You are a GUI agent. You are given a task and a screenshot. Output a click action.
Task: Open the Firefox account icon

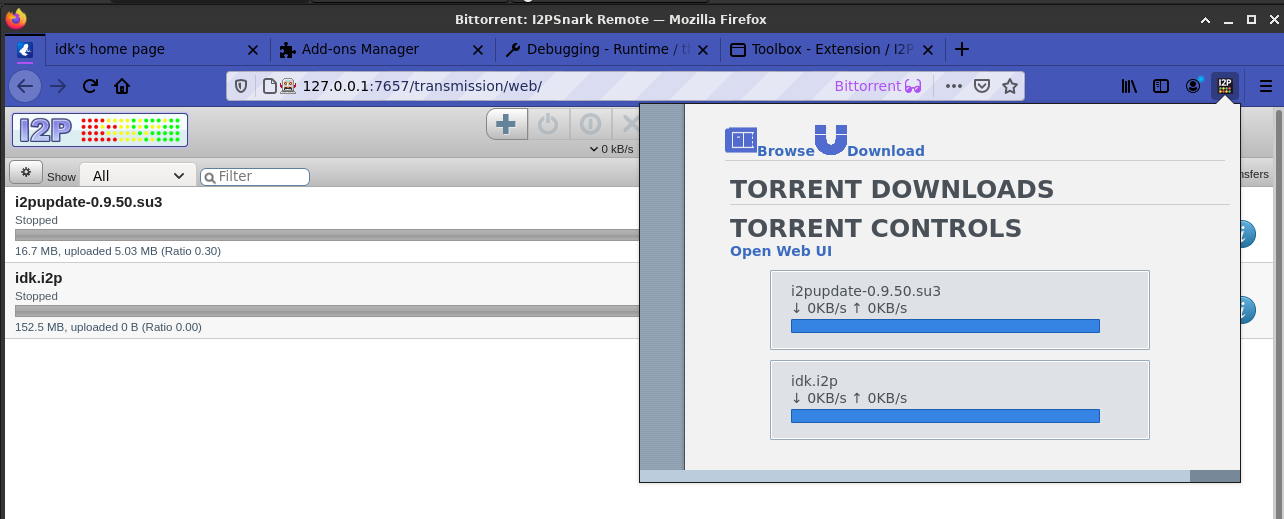(x=1193, y=86)
